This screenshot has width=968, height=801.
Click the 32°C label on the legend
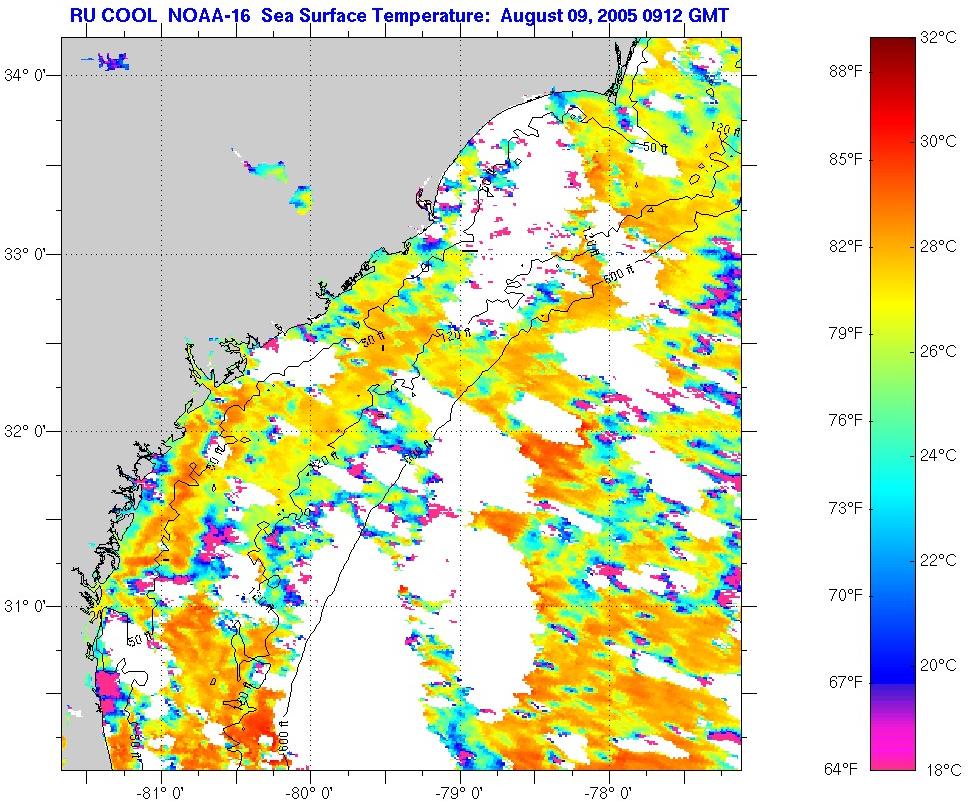point(938,38)
